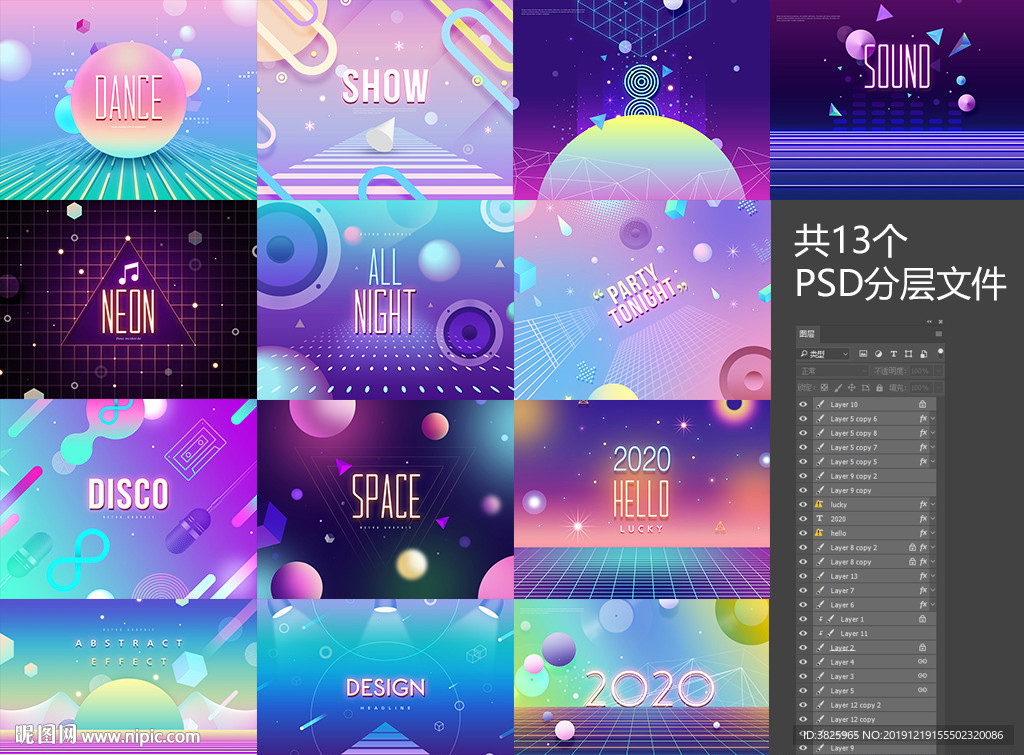Expand effects of Layer 5 copy 6
This screenshot has height=755, width=1024.
click(x=933, y=419)
